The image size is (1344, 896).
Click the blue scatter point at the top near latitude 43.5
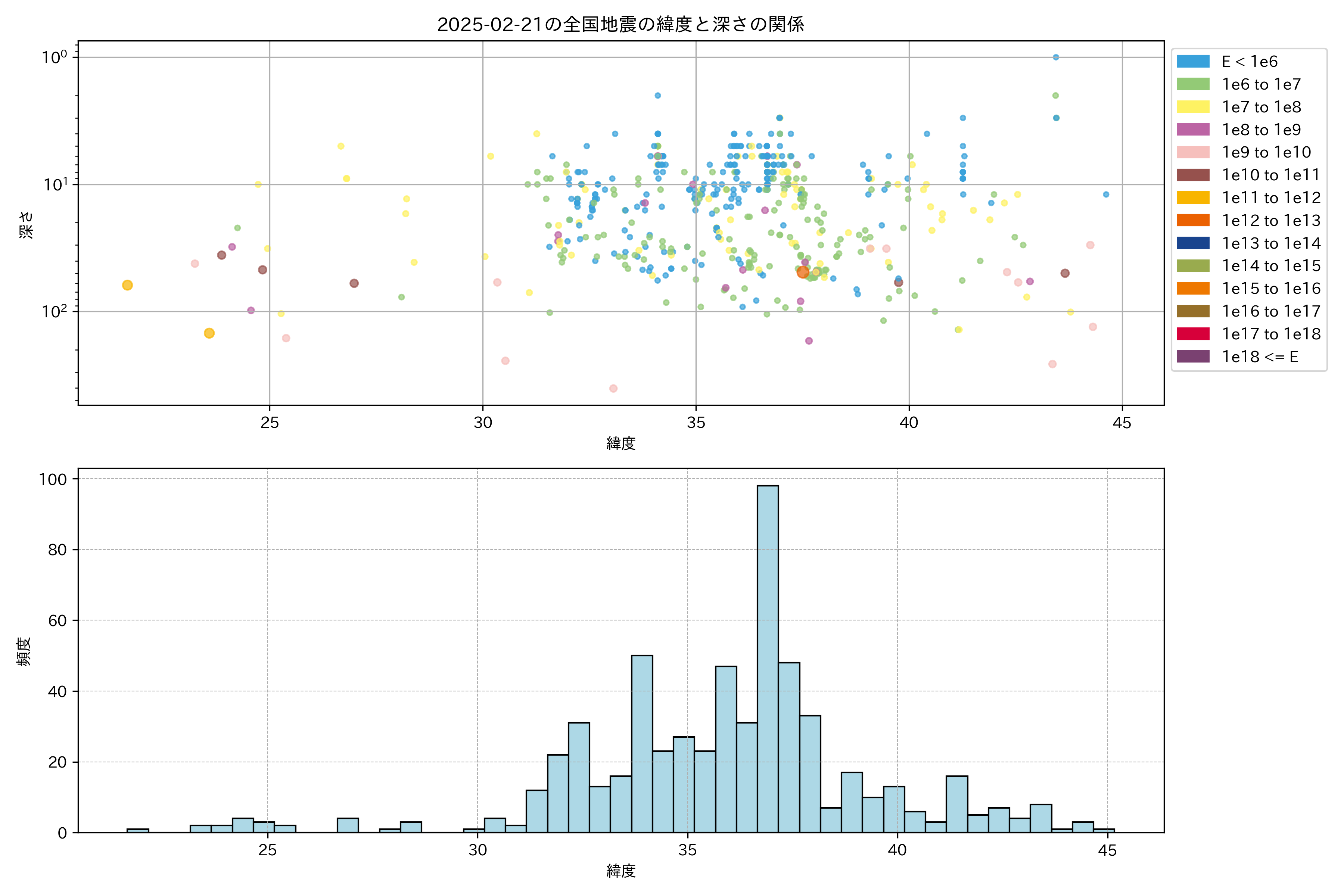click(x=1055, y=57)
